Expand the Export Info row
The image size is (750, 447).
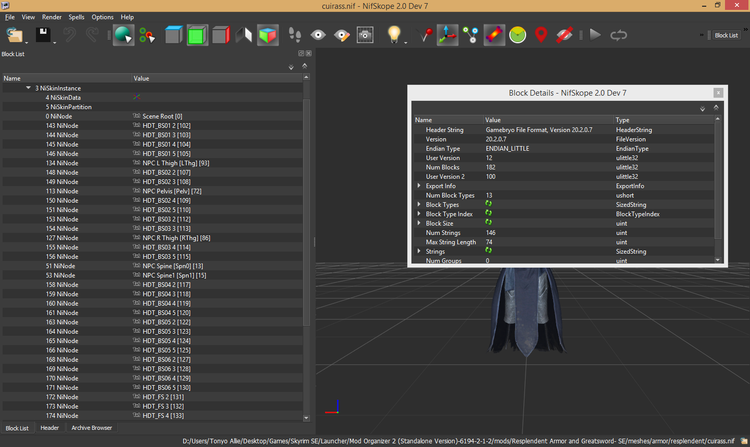pos(419,185)
